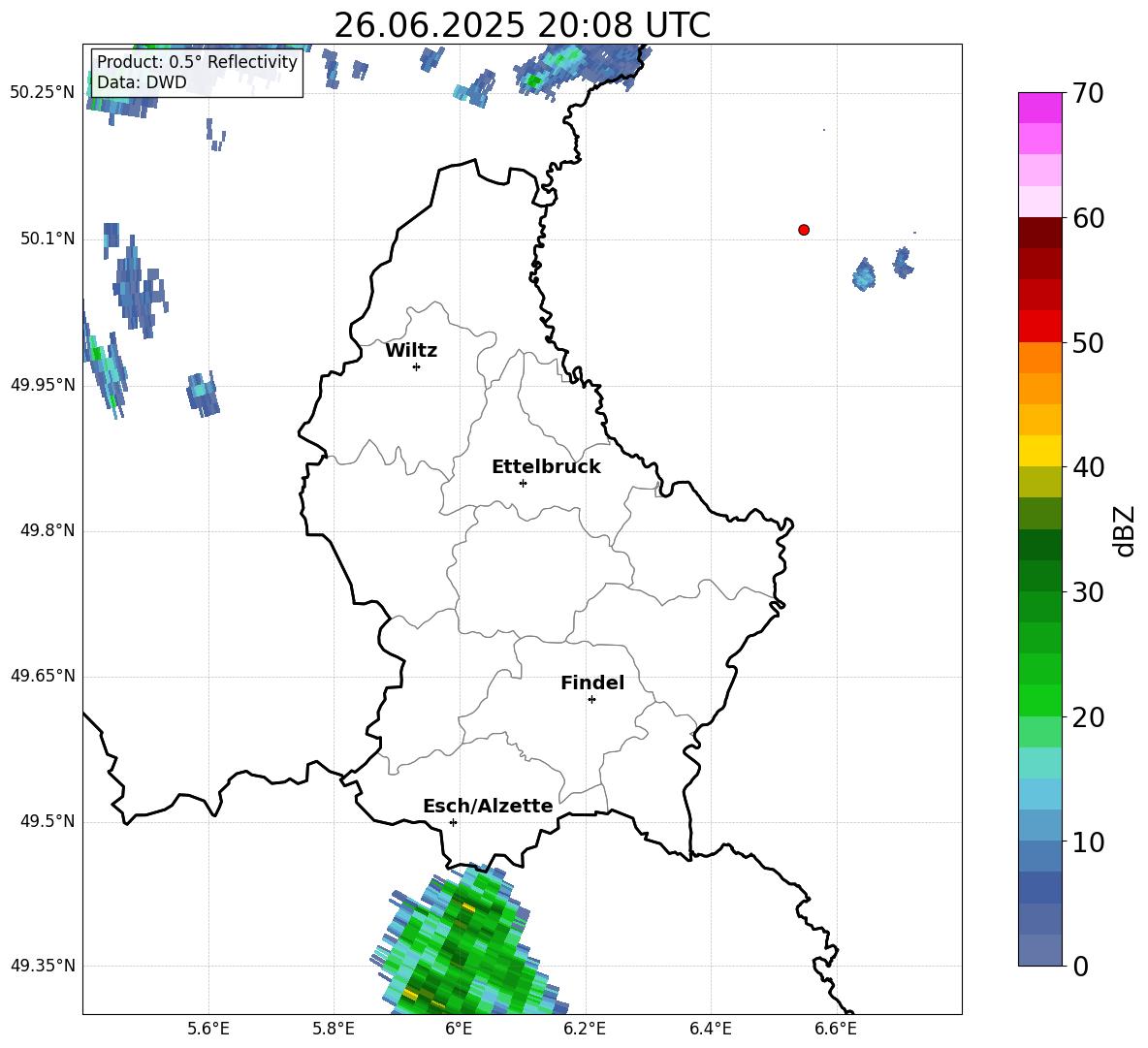Click the magenta top colorbar segment
Image resolution: width=1148 pixels, height=1048 pixels.
coord(1040,108)
